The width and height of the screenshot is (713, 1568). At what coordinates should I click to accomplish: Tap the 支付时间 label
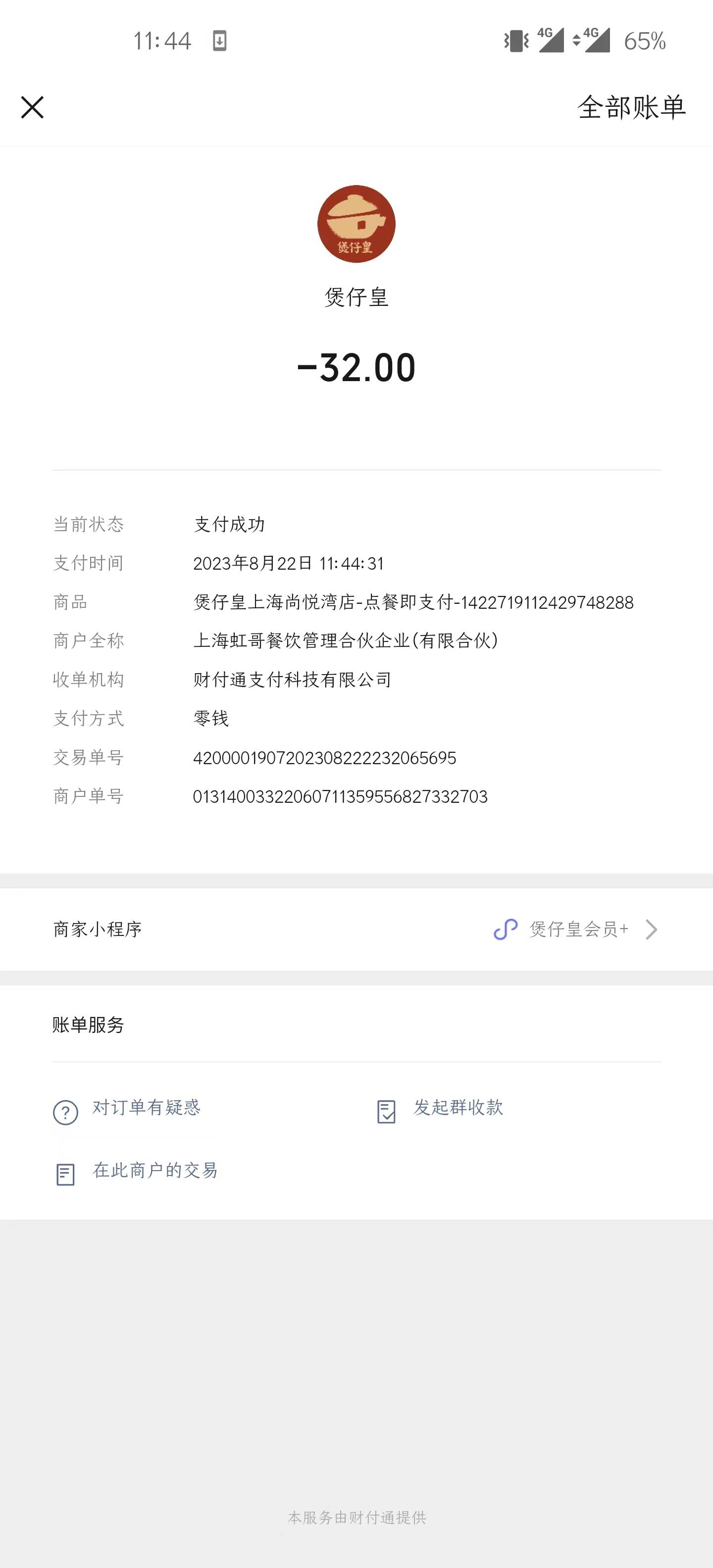[88, 563]
